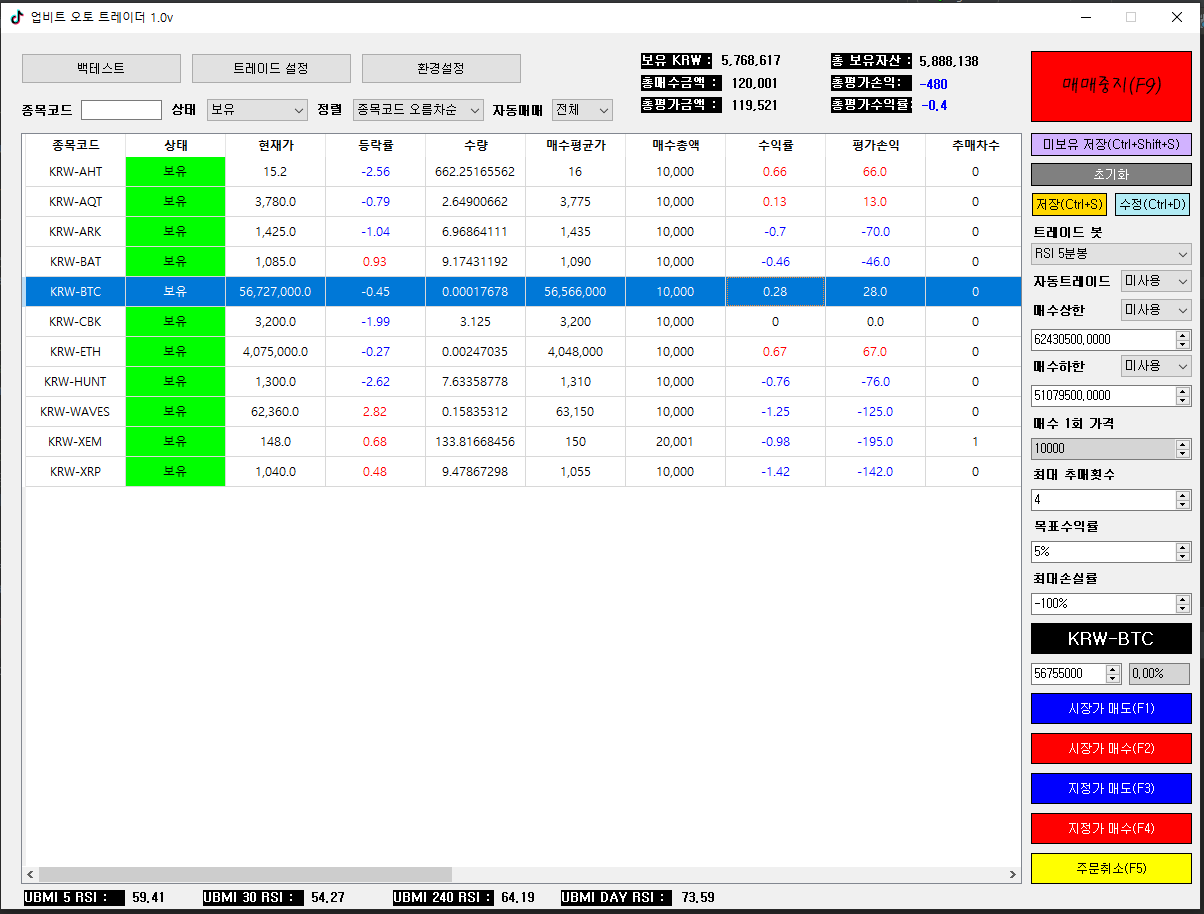Screen dimensions: 1204x914
Task: Open 환경설정 preferences
Action: point(441,68)
